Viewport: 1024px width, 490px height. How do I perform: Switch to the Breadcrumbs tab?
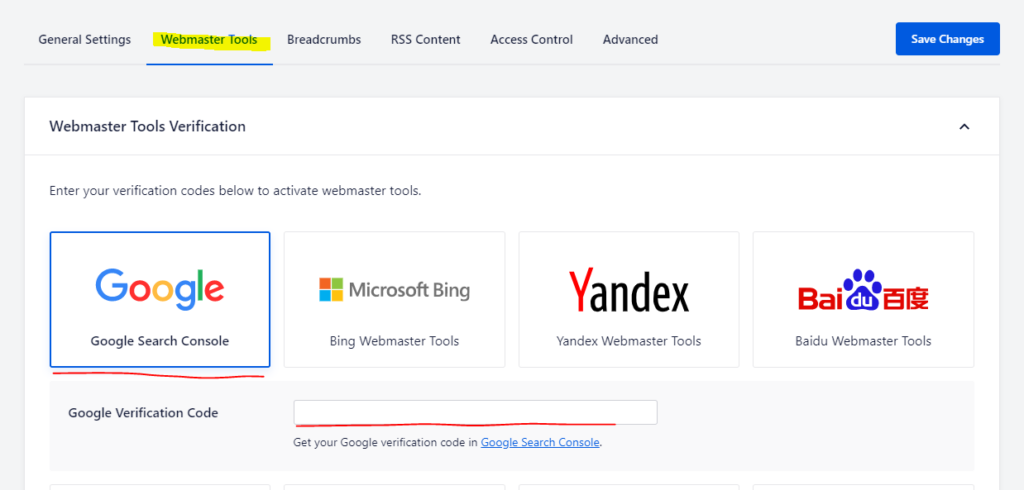coord(324,40)
